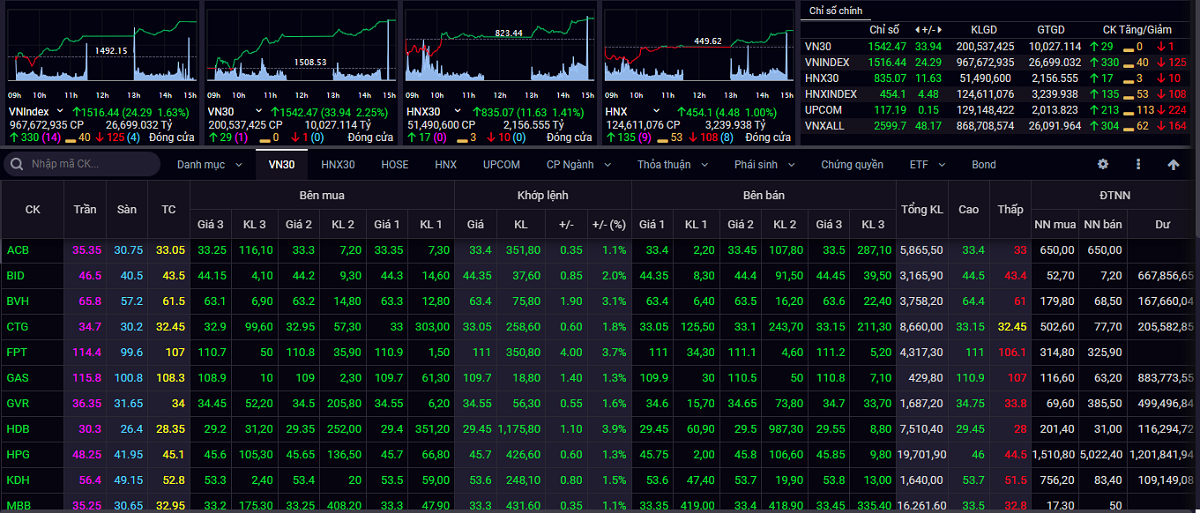The height and width of the screenshot is (513, 1200).
Task: Open the CTG stock ticker
Action: click(17, 326)
